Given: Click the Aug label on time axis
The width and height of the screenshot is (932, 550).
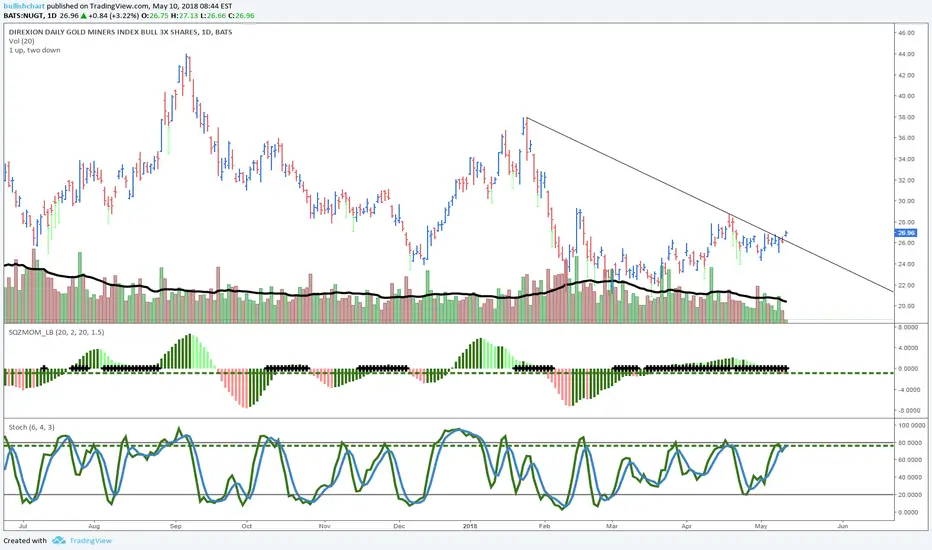Looking at the screenshot, I should (93, 526).
